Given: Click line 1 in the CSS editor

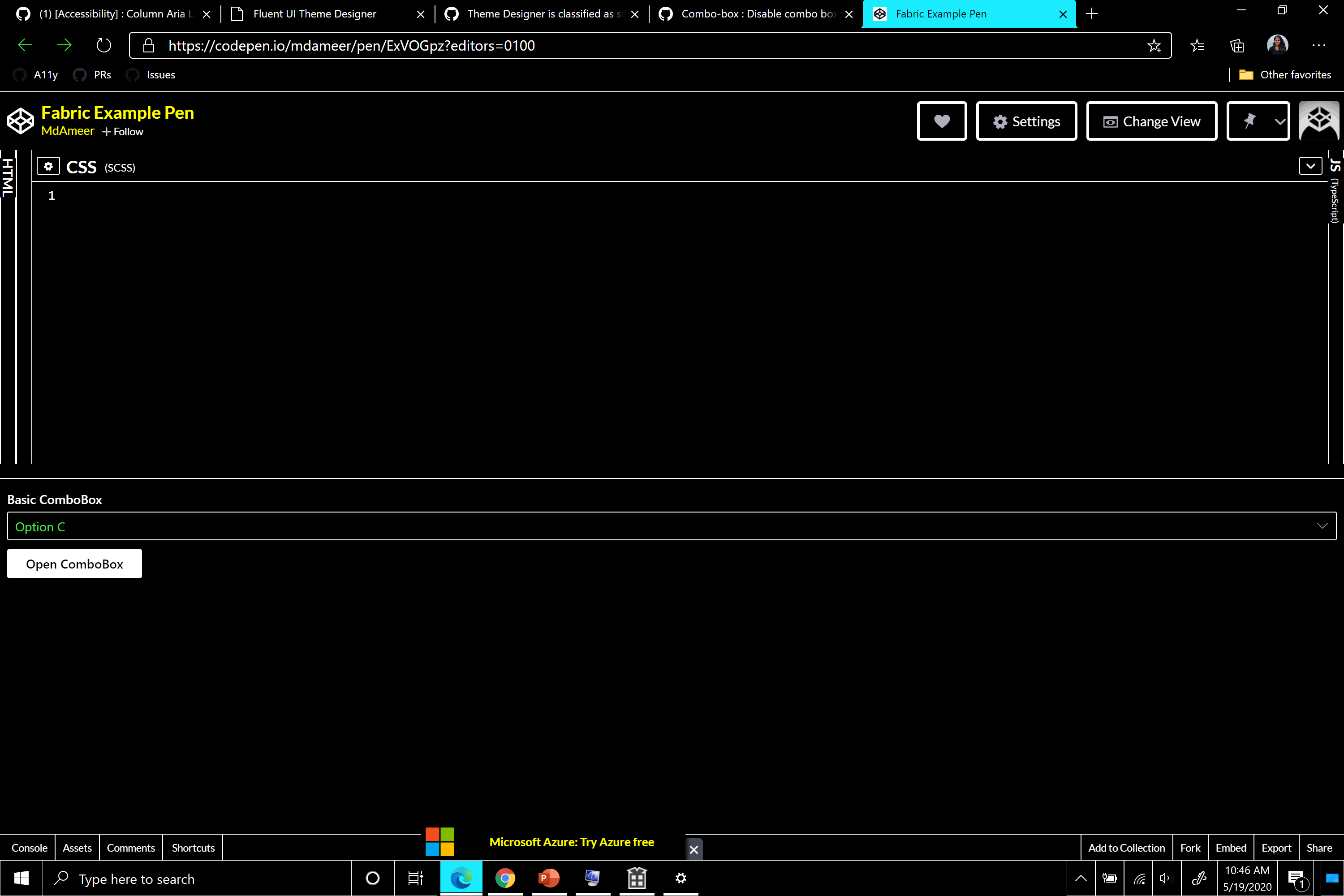Looking at the screenshot, I should (x=172, y=195).
